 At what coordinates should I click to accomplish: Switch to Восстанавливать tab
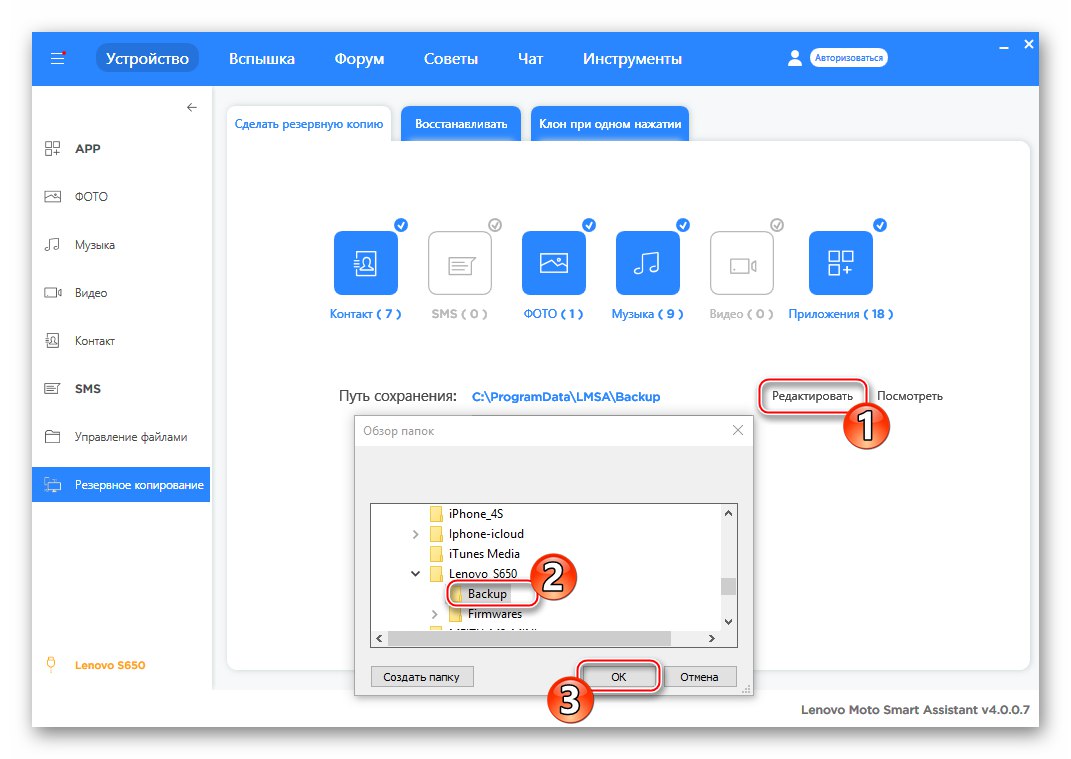click(x=461, y=124)
